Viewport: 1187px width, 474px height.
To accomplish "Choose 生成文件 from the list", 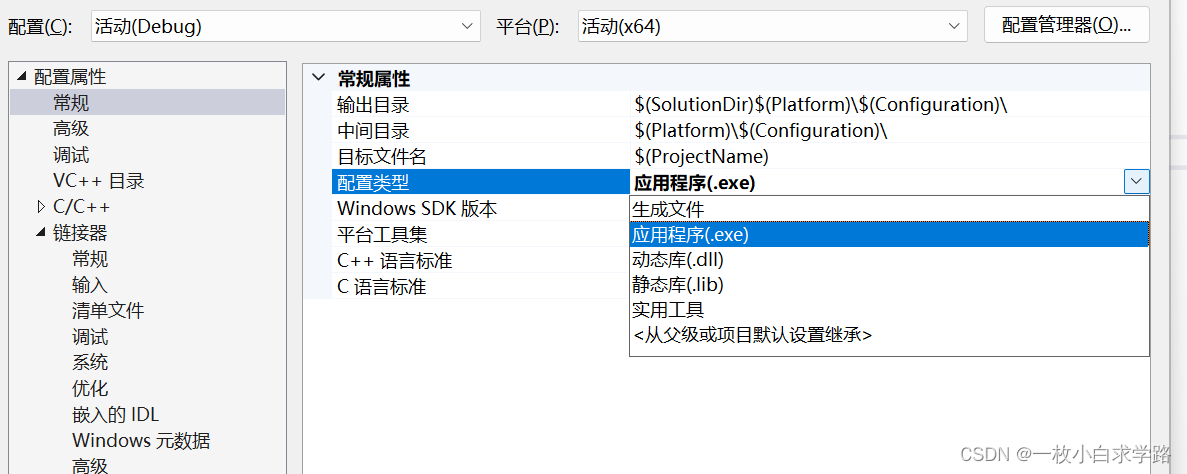I will (x=889, y=209).
